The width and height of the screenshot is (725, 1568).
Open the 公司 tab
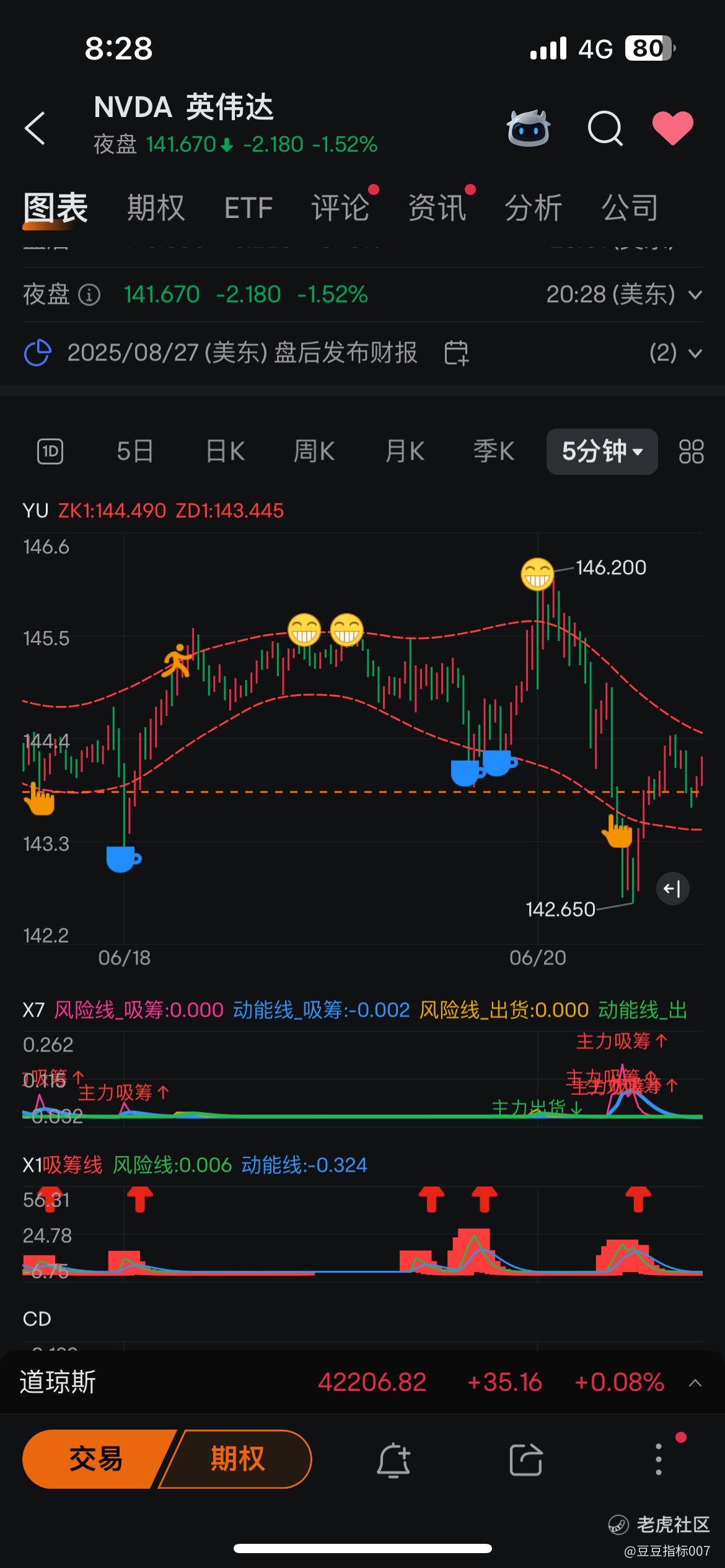coord(630,207)
